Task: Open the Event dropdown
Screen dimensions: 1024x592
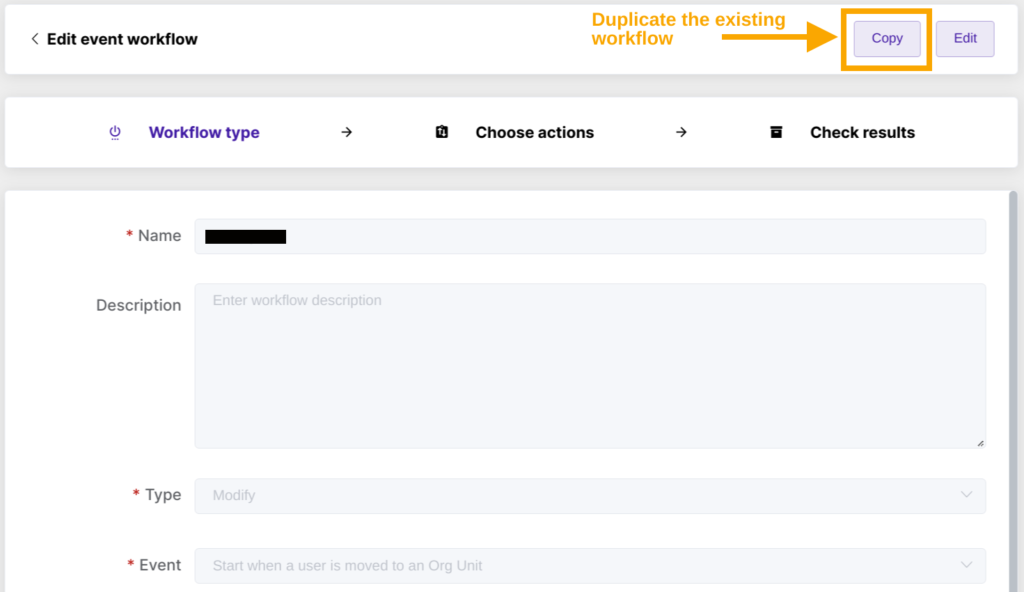Action: pyautogui.click(x=590, y=566)
